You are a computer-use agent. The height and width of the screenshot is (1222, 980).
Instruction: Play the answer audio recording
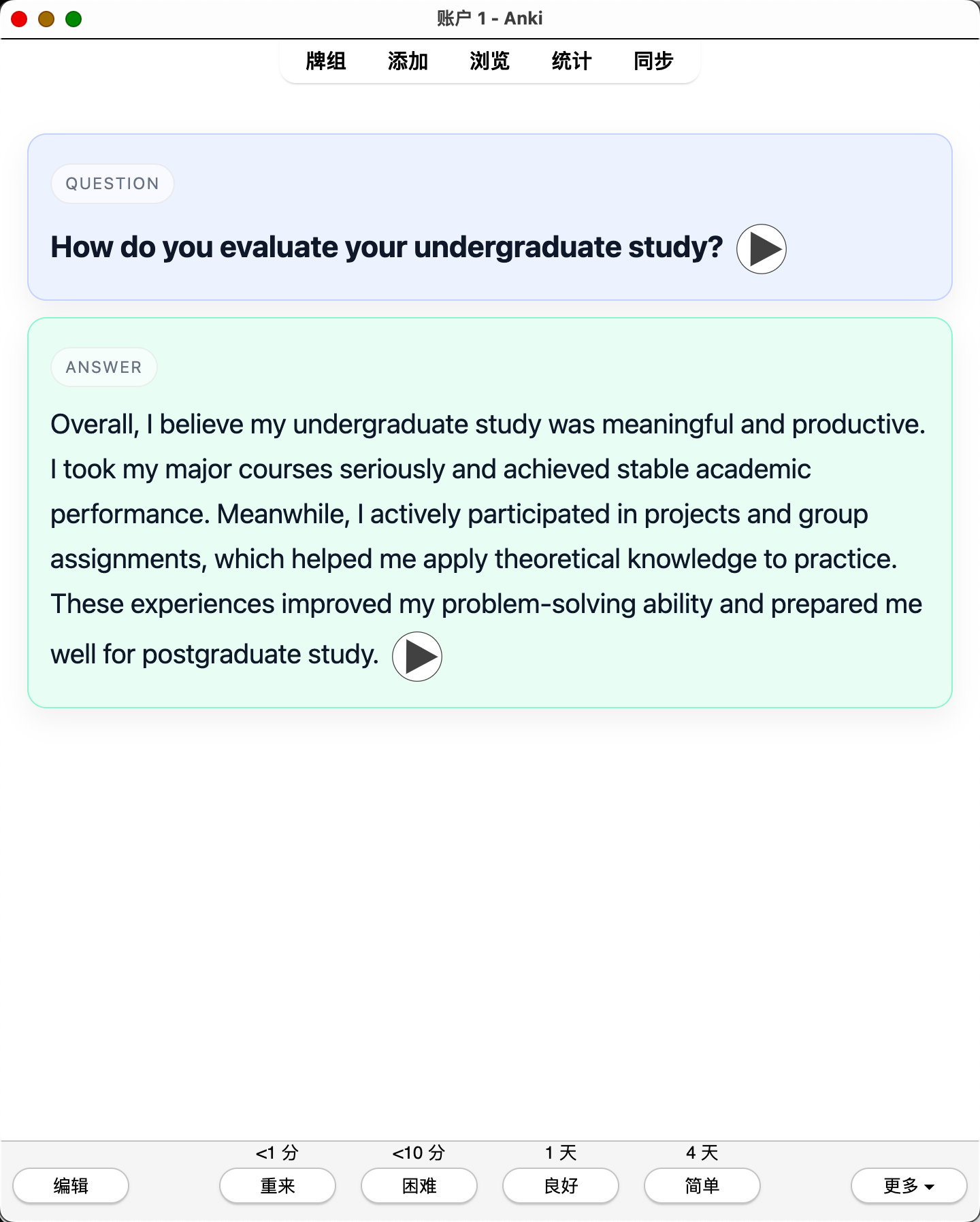tap(417, 657)
